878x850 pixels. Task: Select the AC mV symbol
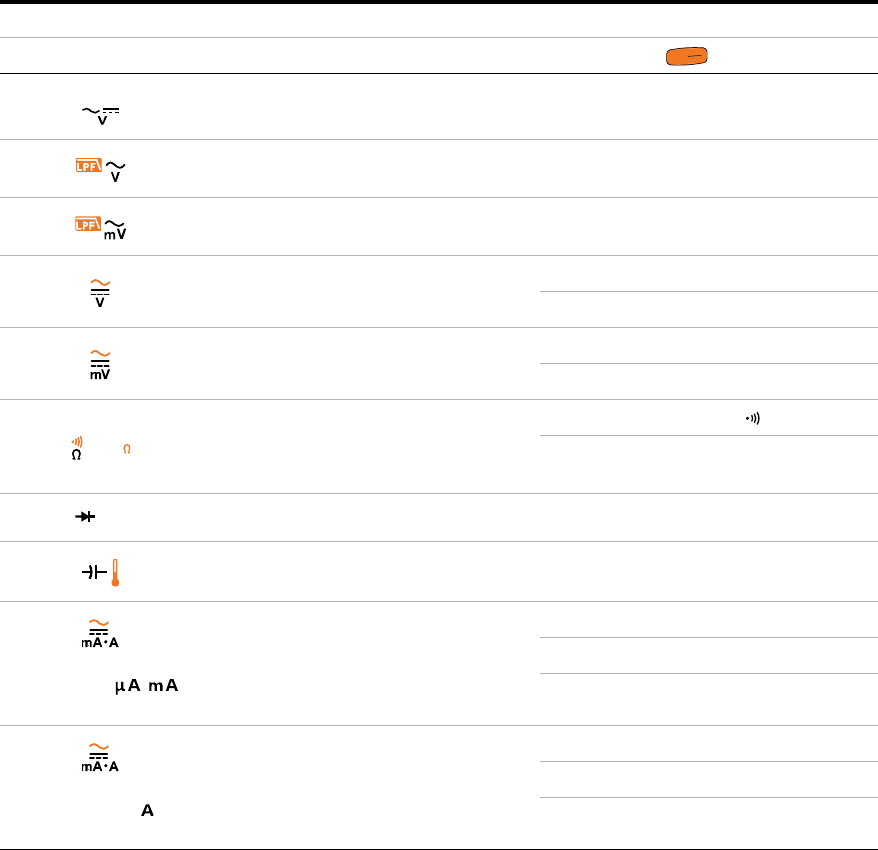tap(115, 230)
